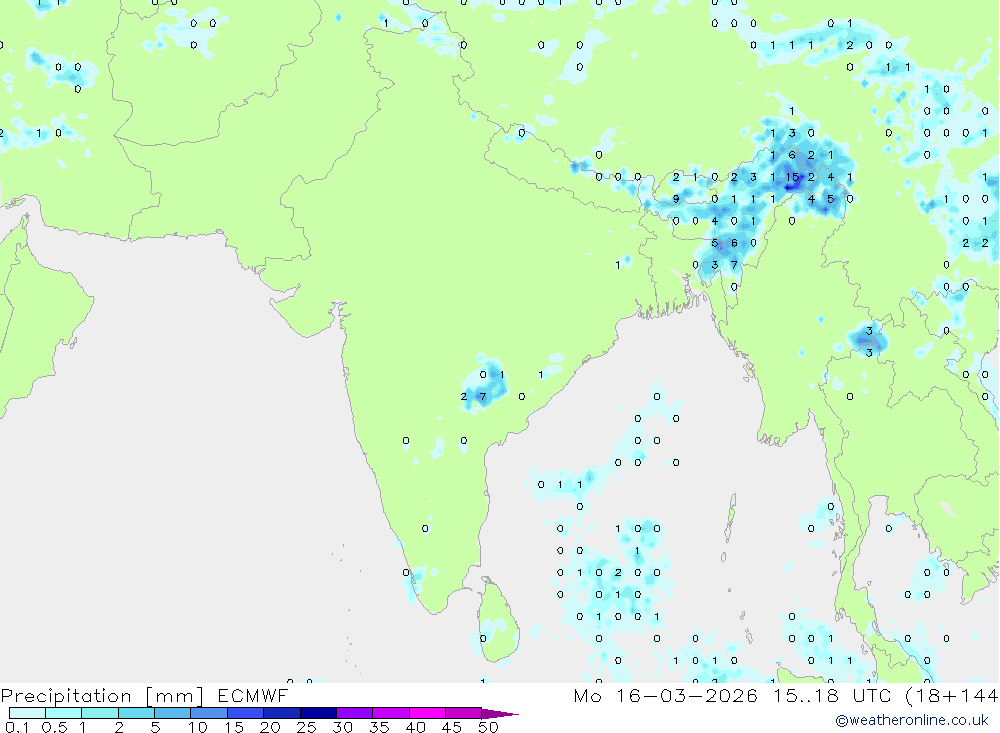This screenshot has width=1000, height=733.
Task: Click the '15..18 UTC' time label
Action: (x=832, y=695)
